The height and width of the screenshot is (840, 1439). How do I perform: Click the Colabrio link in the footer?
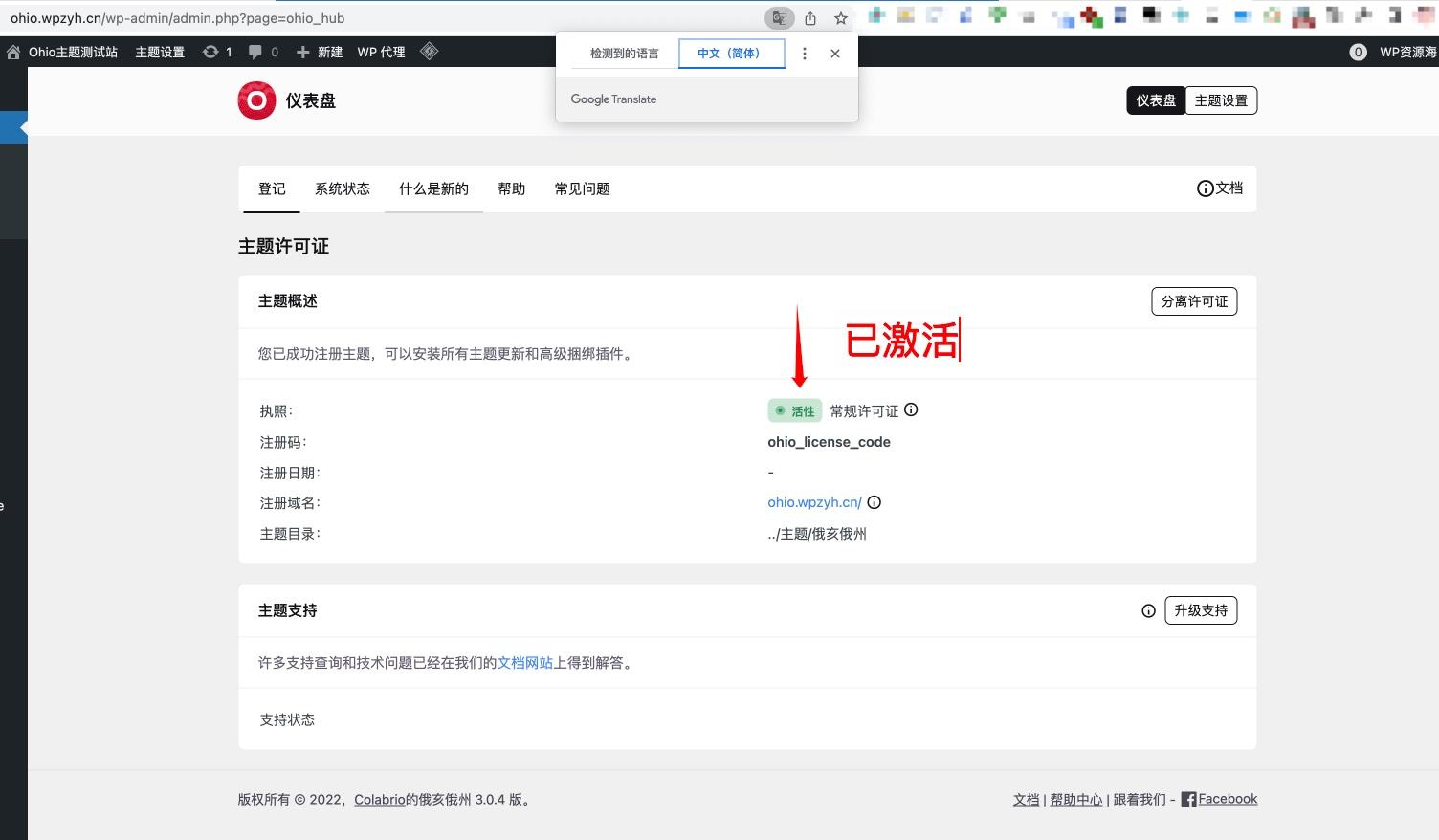click(380, 800)
